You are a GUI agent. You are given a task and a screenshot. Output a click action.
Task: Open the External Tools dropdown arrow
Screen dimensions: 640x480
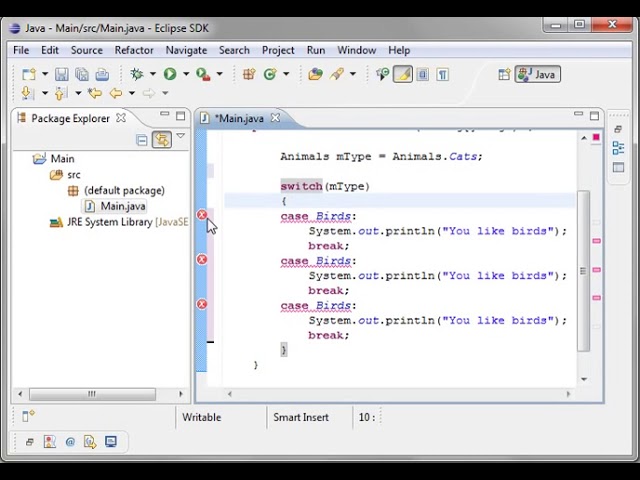coord(220,74)
